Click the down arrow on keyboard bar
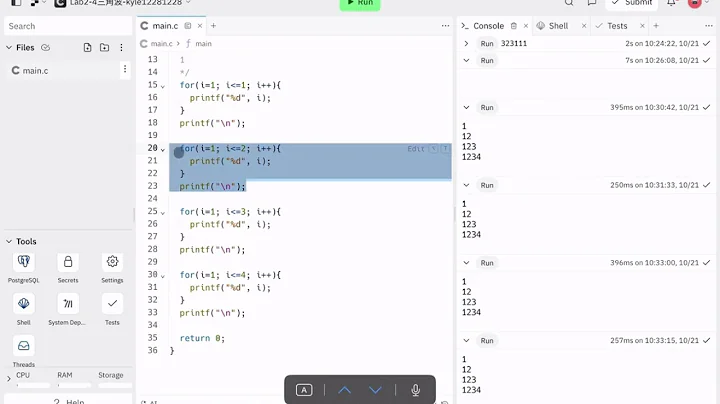This screenshot has height=404, width=720. (375, 390)
